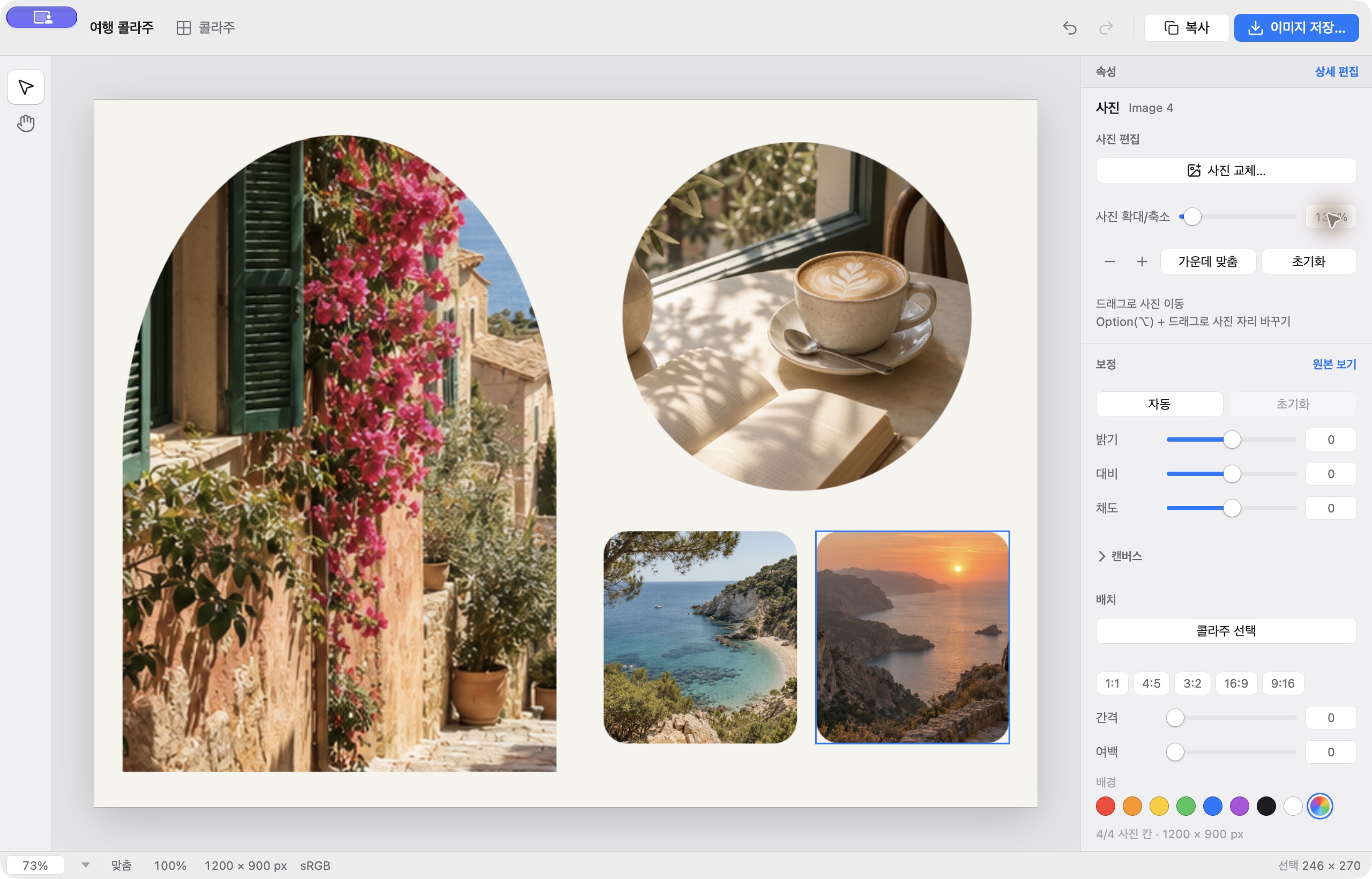Click the undo arrow icon

click(x=1070, y=27)
